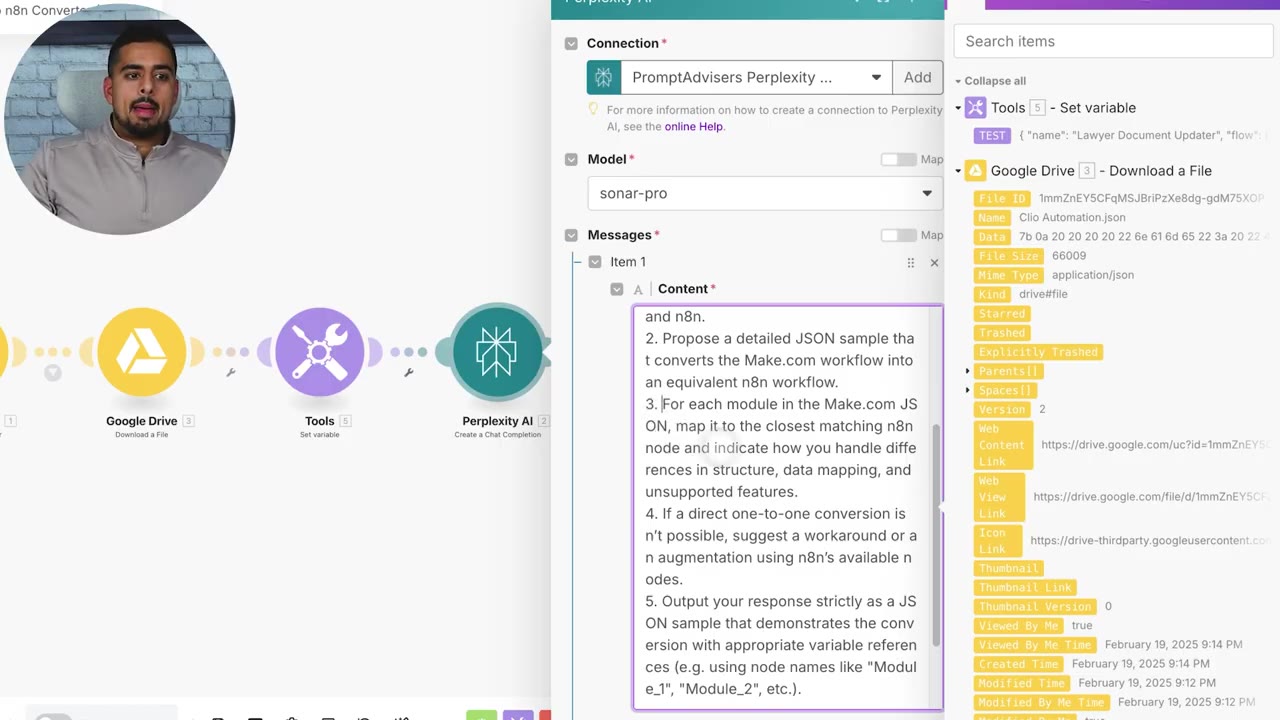
Task: Insert the File ID variable pill
Action: point(1003,199)
